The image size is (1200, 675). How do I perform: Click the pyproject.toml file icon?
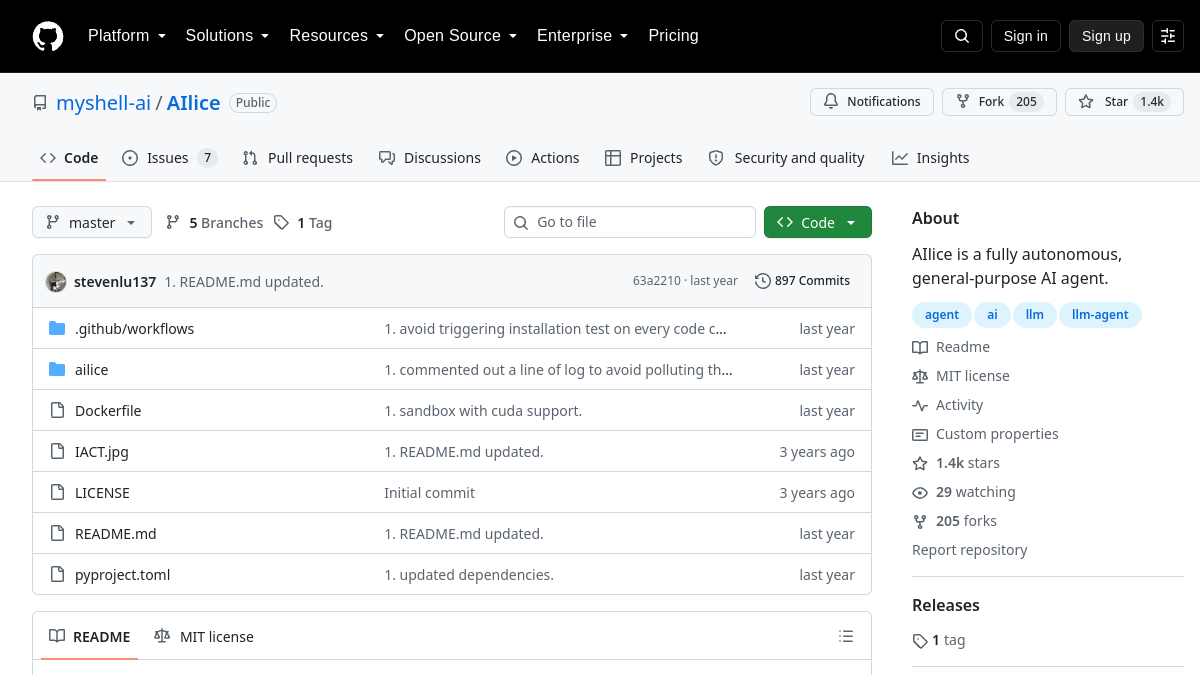tap(57, 574)
